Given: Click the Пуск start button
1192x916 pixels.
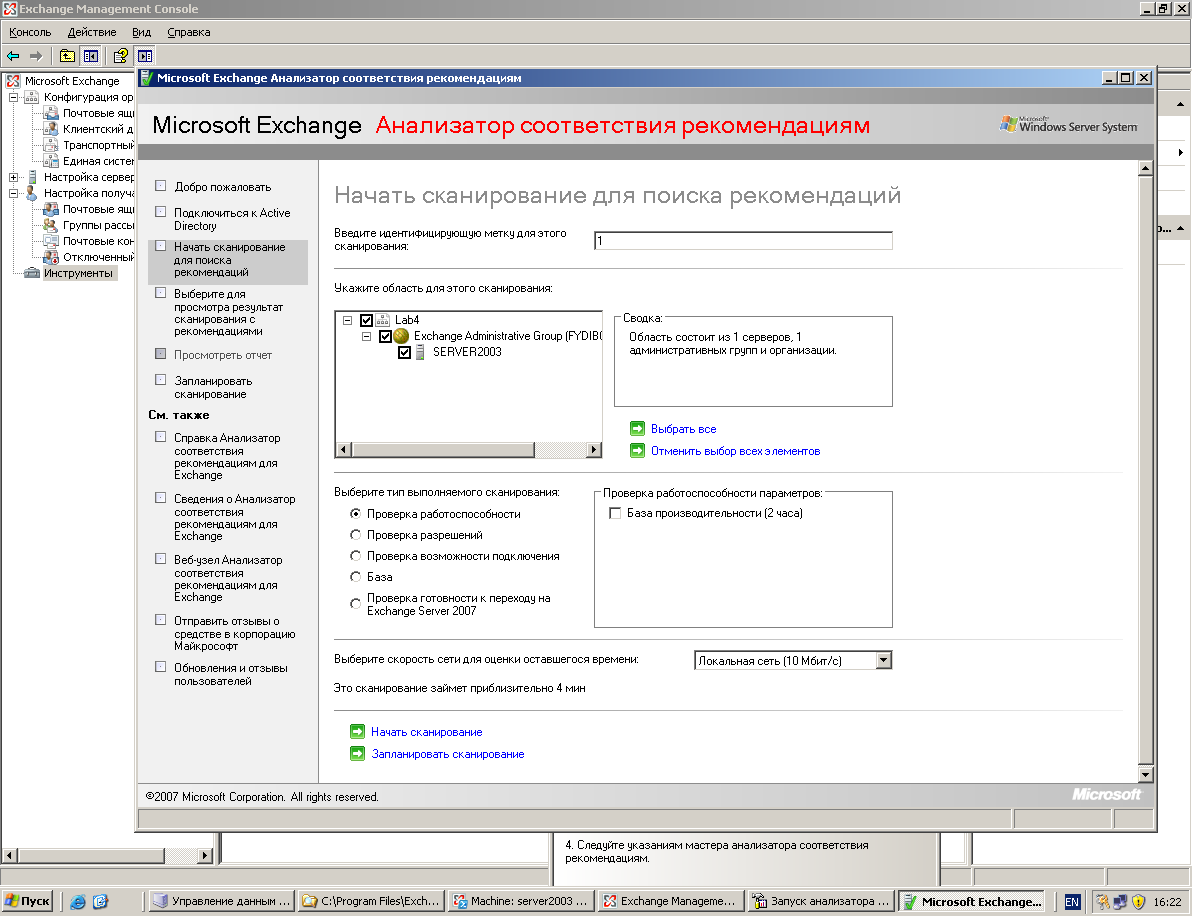Looking at the screenshot, I should (x=28, y=902).
